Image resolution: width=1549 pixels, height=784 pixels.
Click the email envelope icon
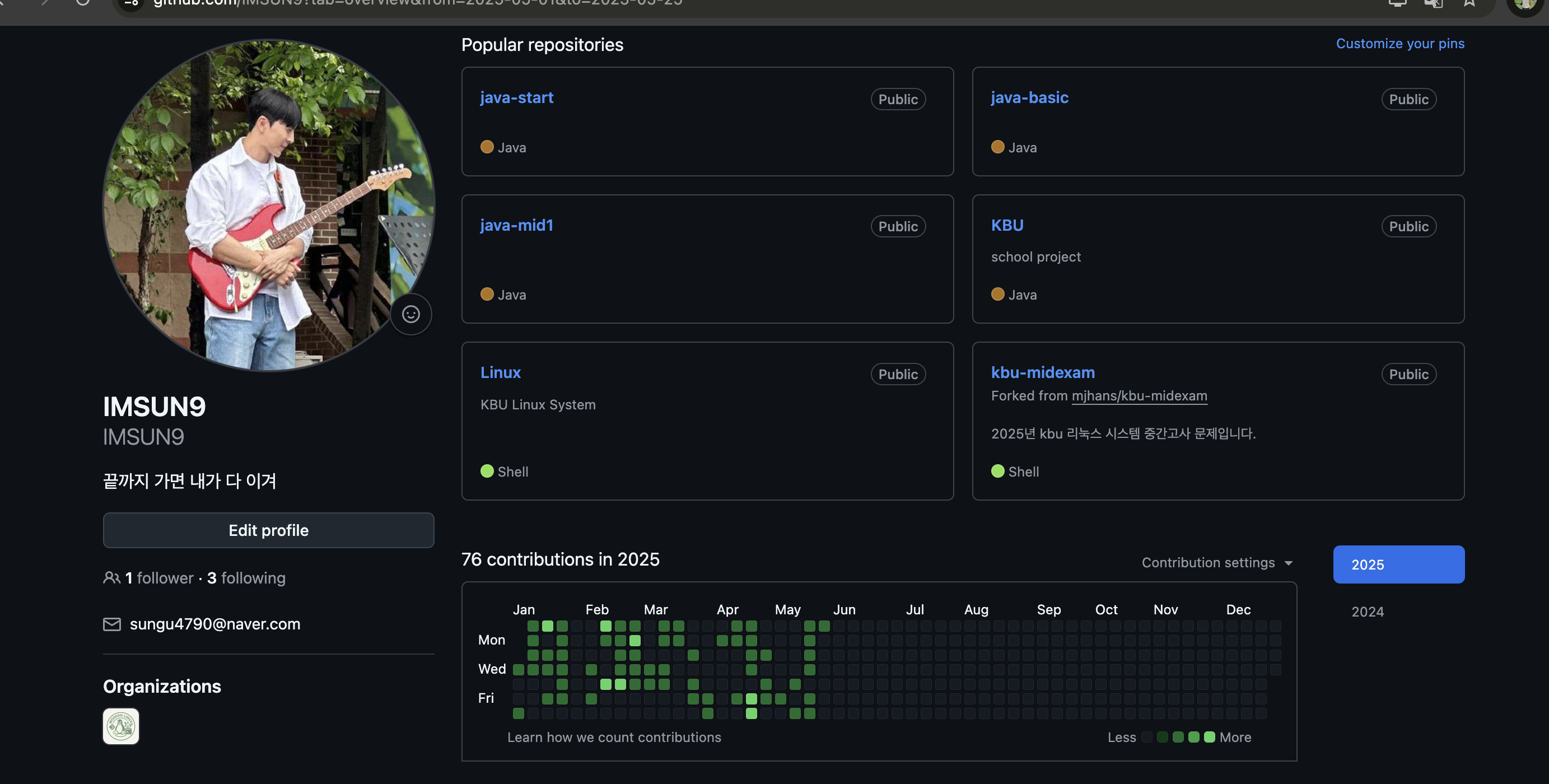[x=112, y=624]
